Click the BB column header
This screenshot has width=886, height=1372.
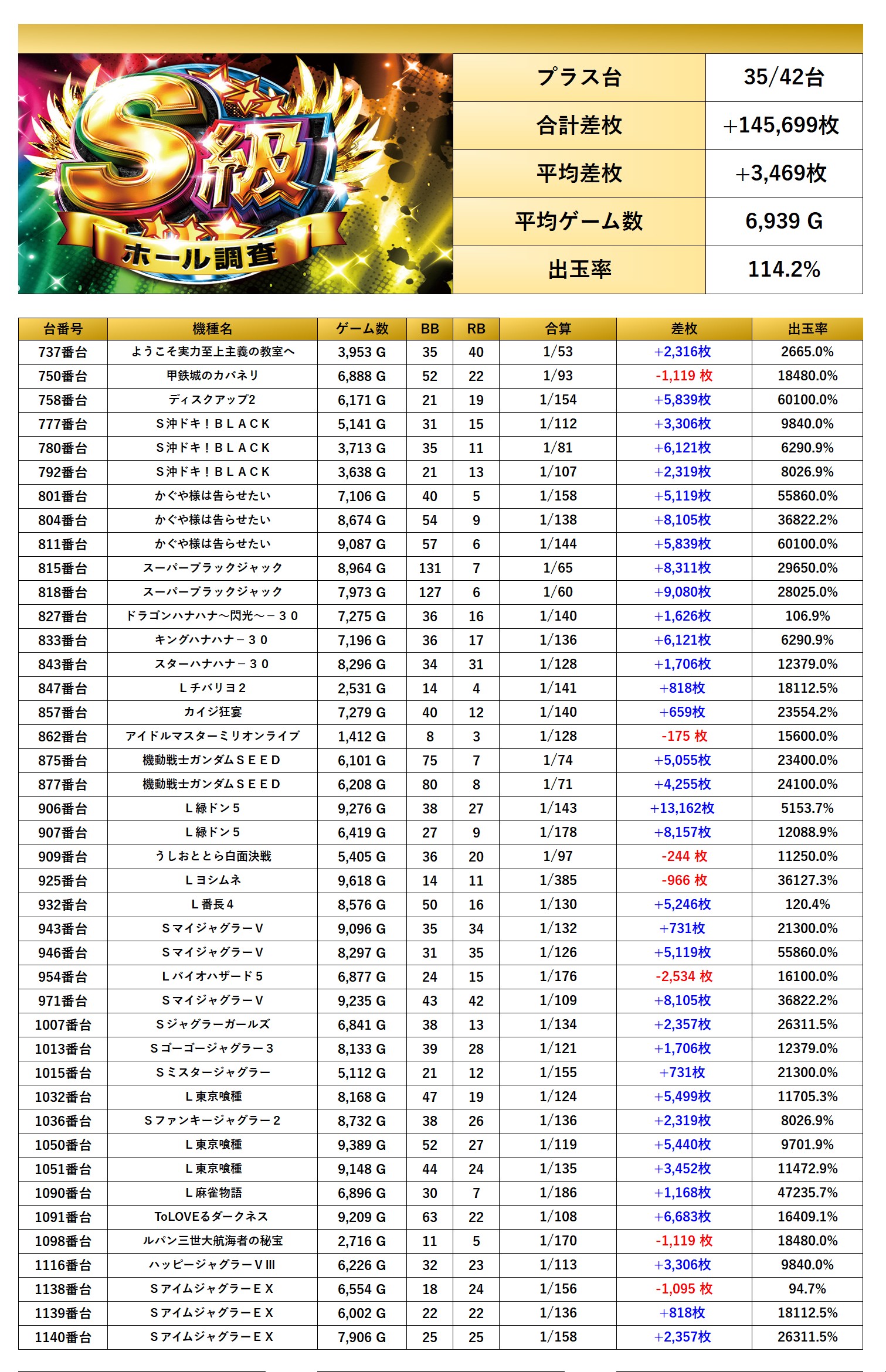point(430,329)
